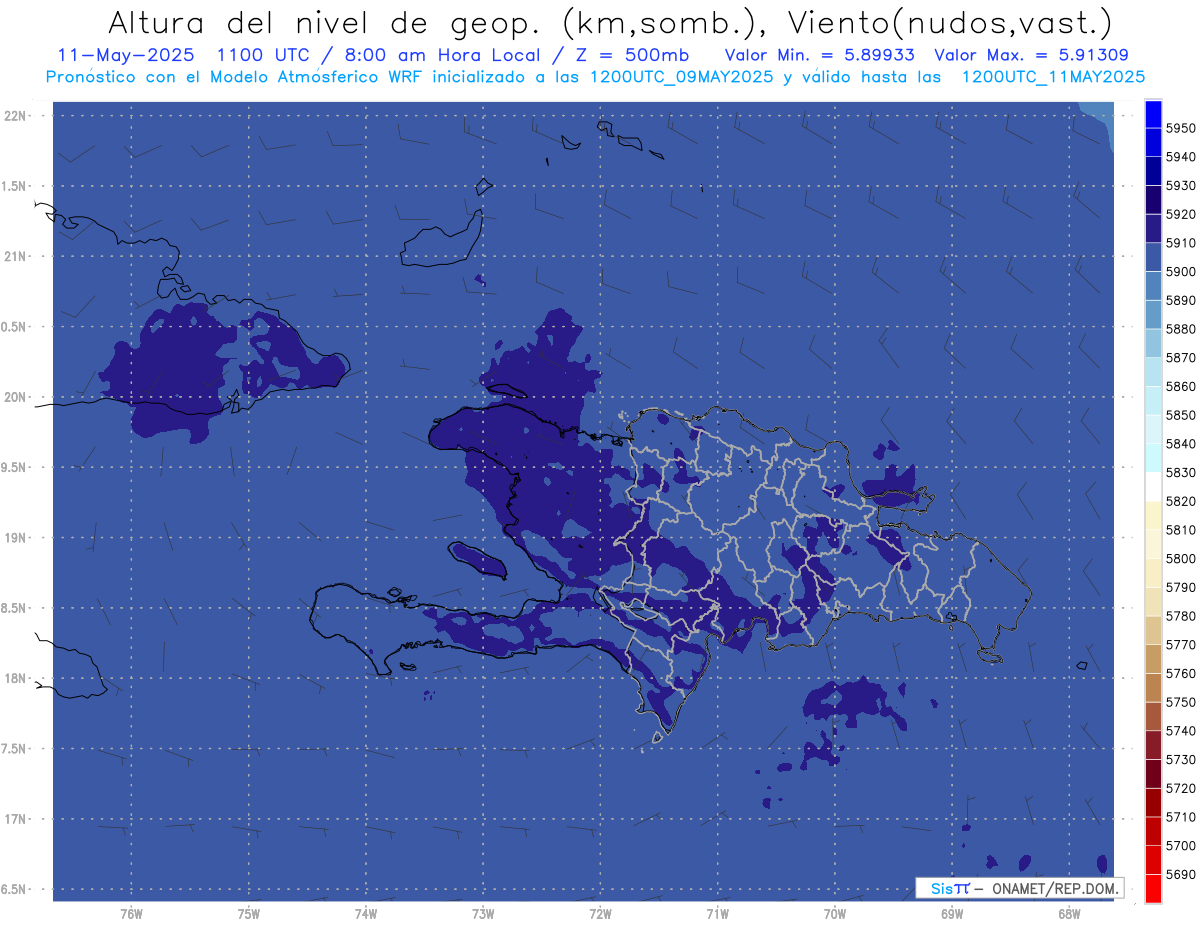Screen dimensions: 1200x927
Task: Click the 70W longitude label
Action: (x=835, y=913)
